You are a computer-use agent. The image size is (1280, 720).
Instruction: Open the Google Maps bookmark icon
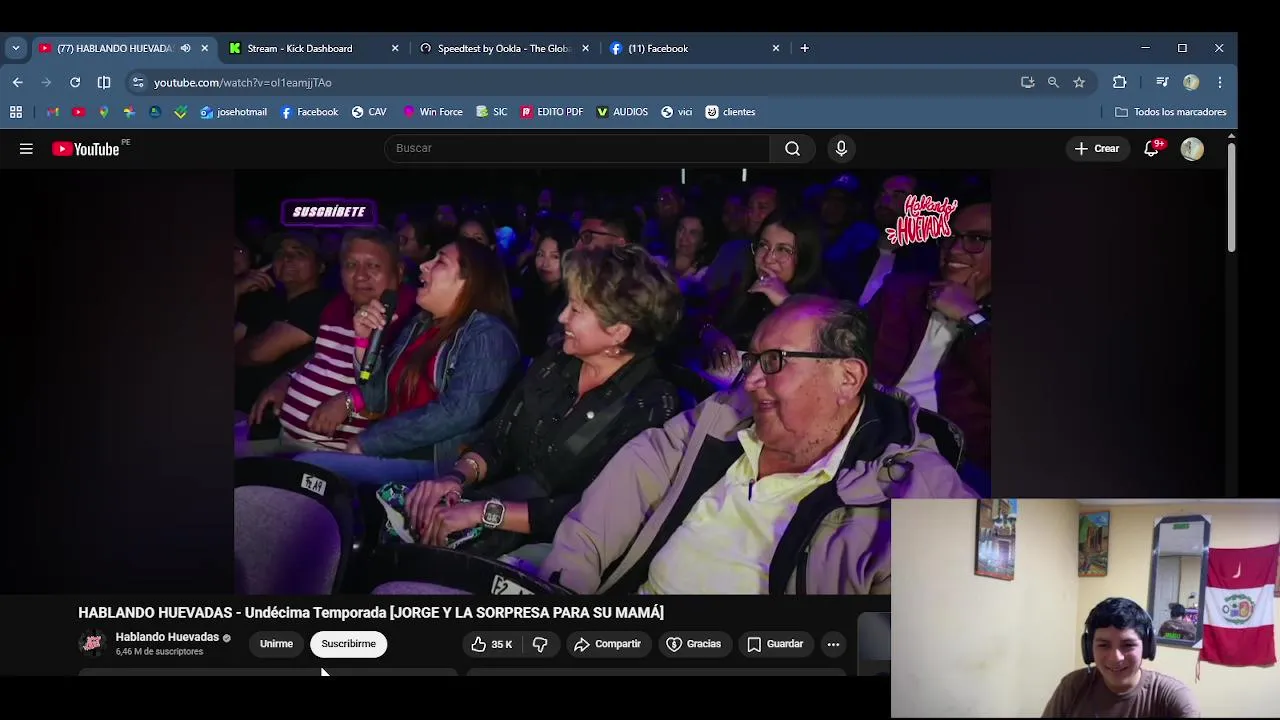point(103,112)
